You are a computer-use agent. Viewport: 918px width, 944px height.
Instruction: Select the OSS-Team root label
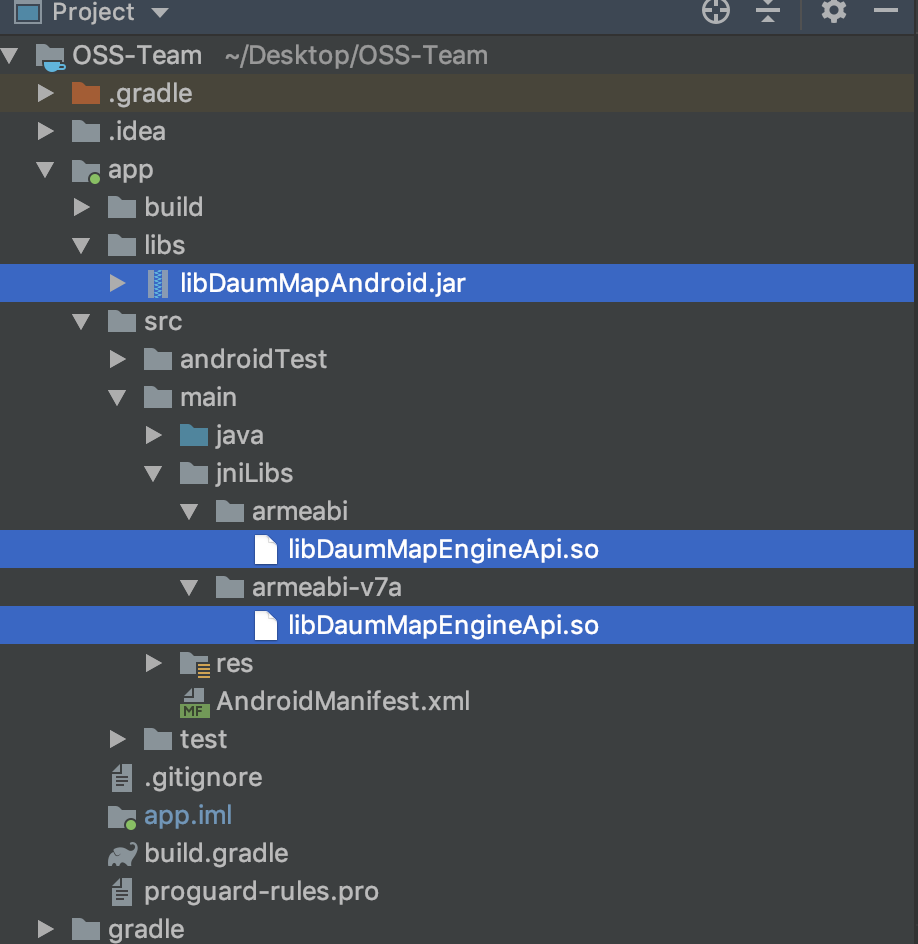[137, 55]
